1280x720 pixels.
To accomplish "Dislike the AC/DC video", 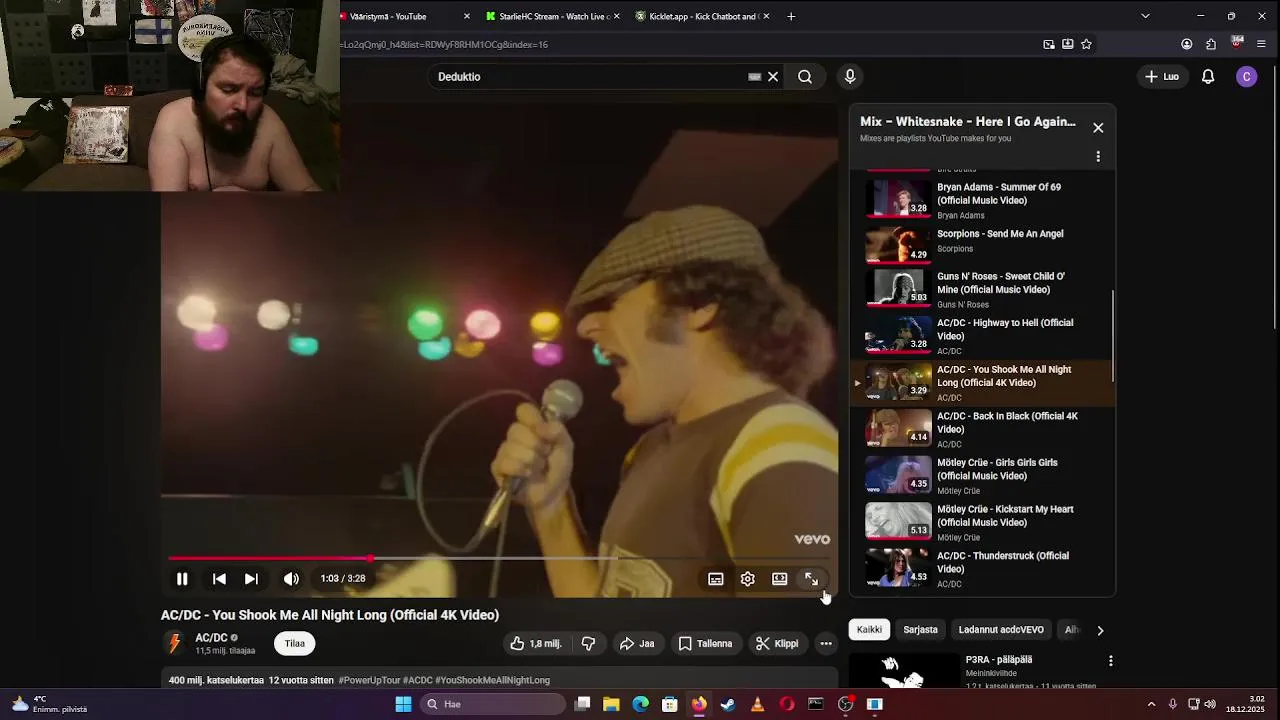I will pos(589,644).
